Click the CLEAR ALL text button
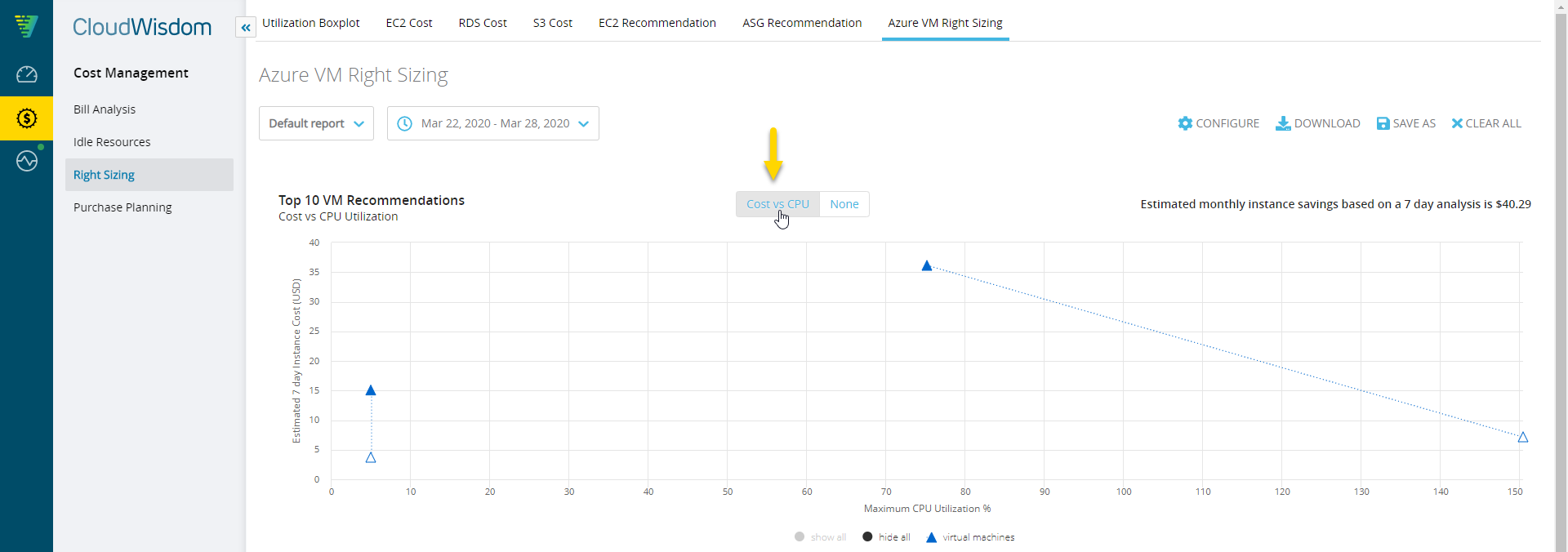 coord(1493,123)
